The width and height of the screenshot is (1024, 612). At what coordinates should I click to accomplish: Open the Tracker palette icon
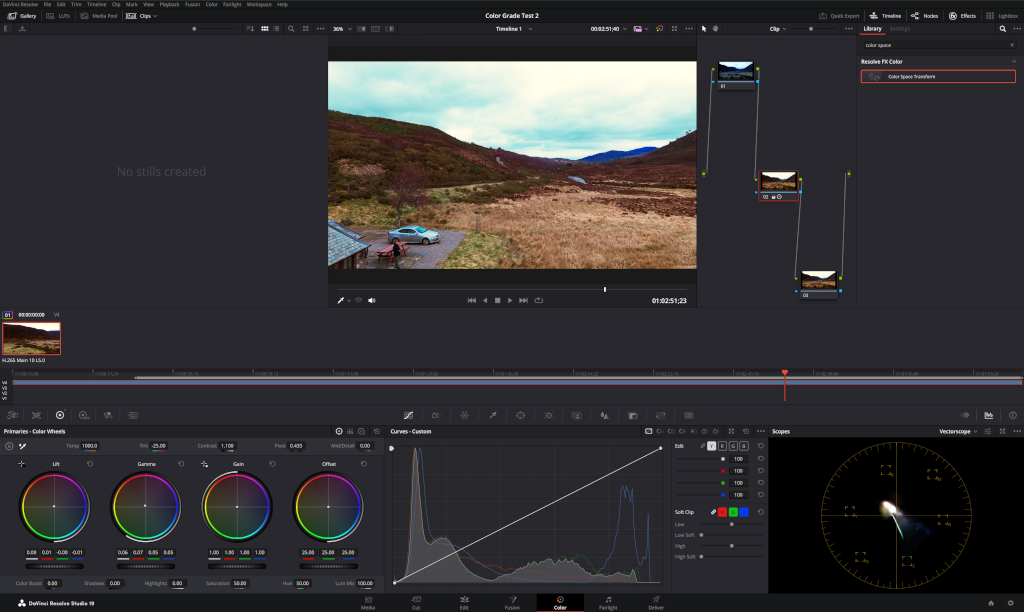point(549,415)
